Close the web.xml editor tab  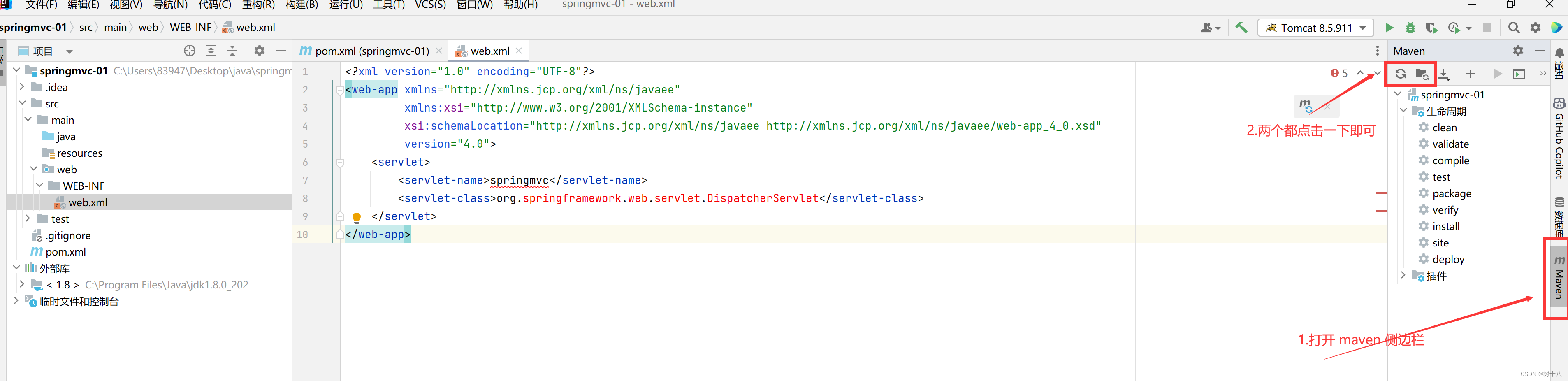point(519,51)
